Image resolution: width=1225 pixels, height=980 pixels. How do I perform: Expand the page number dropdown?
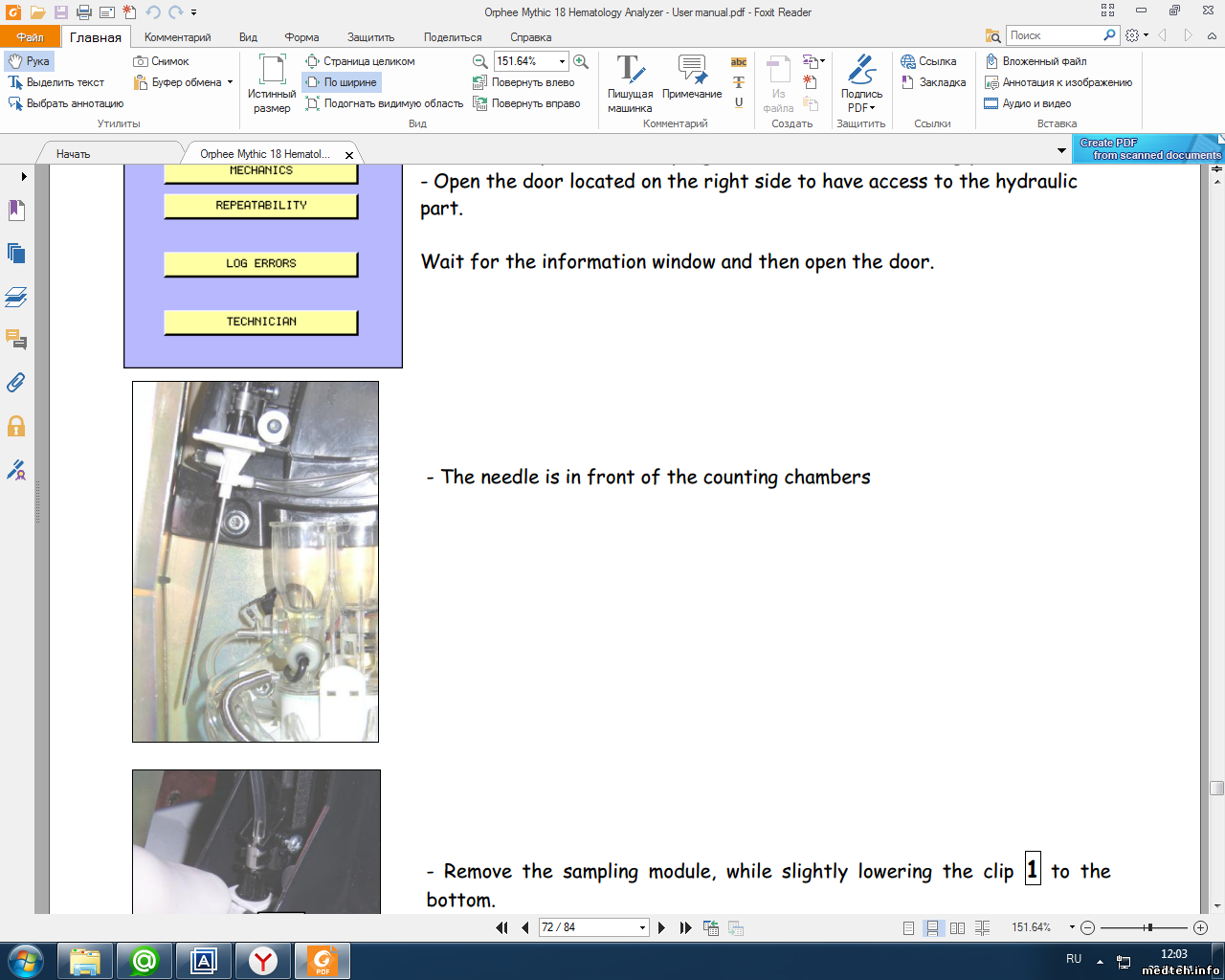point(642,928)
